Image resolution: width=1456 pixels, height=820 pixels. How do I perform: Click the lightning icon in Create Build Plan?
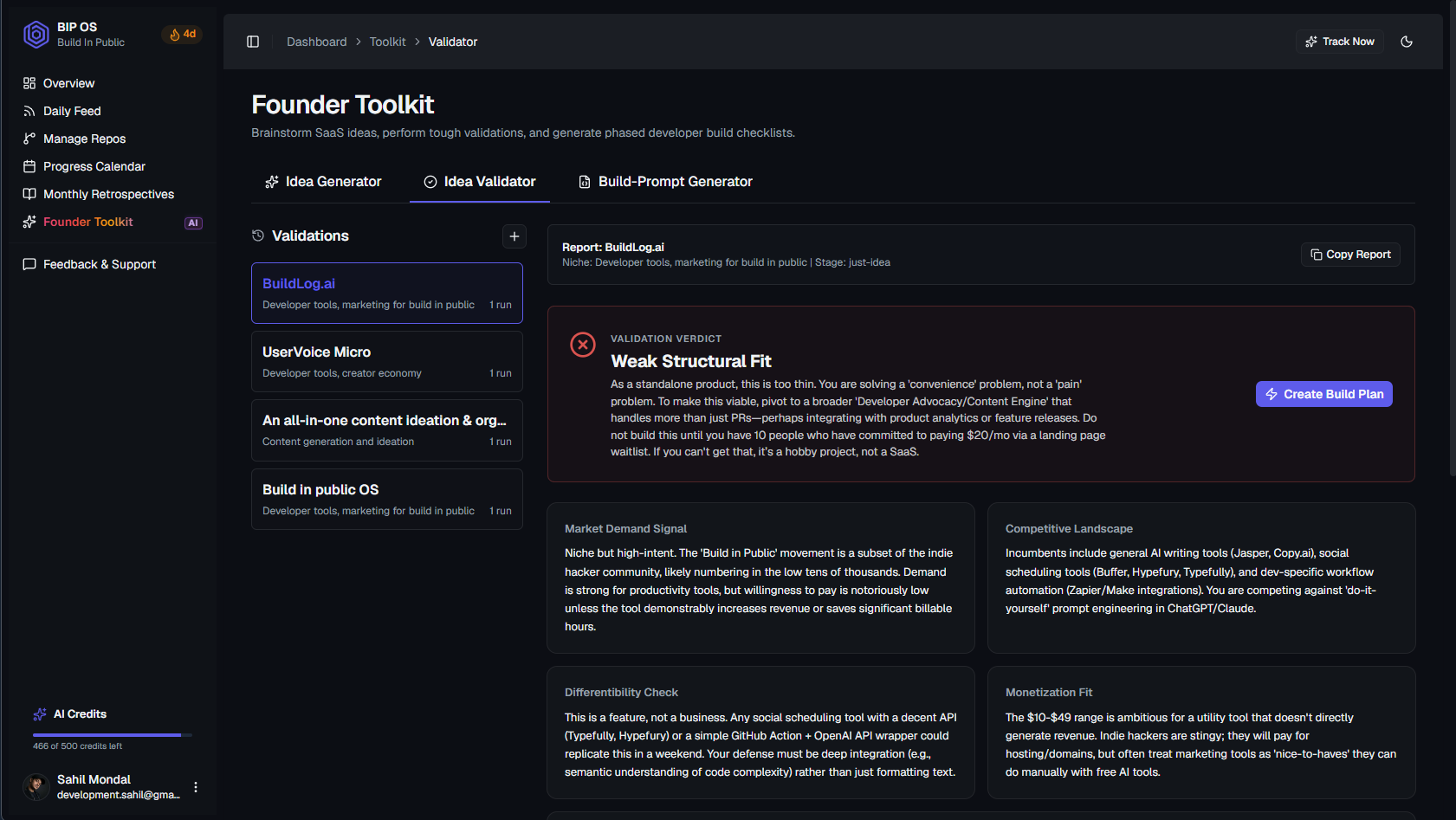pyautogui.click(x=1272, y=394)
